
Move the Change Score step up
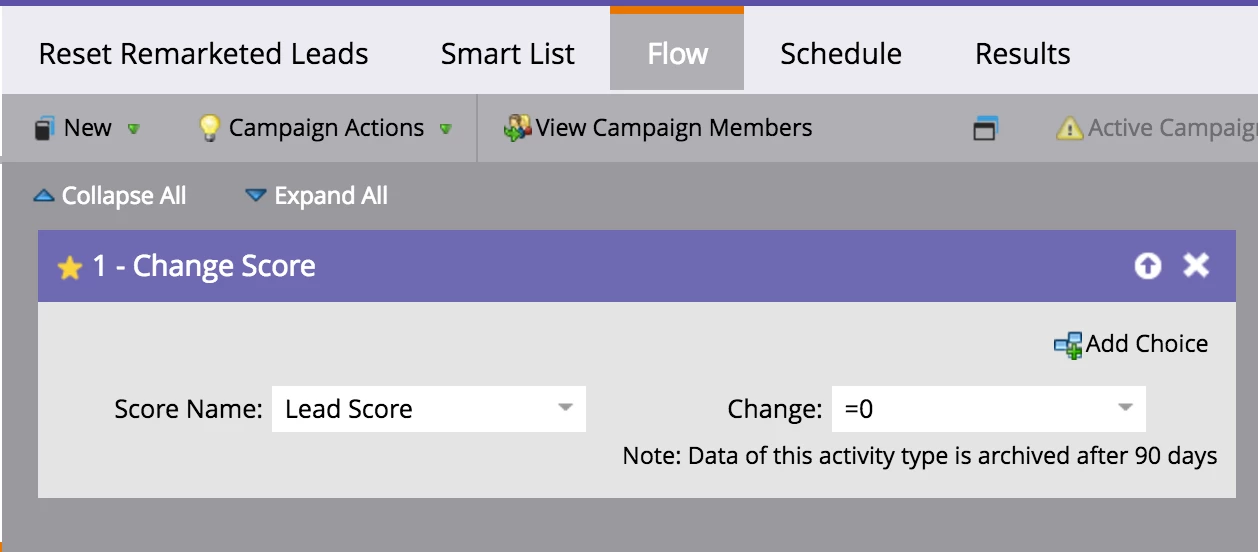click(1148, 265)
